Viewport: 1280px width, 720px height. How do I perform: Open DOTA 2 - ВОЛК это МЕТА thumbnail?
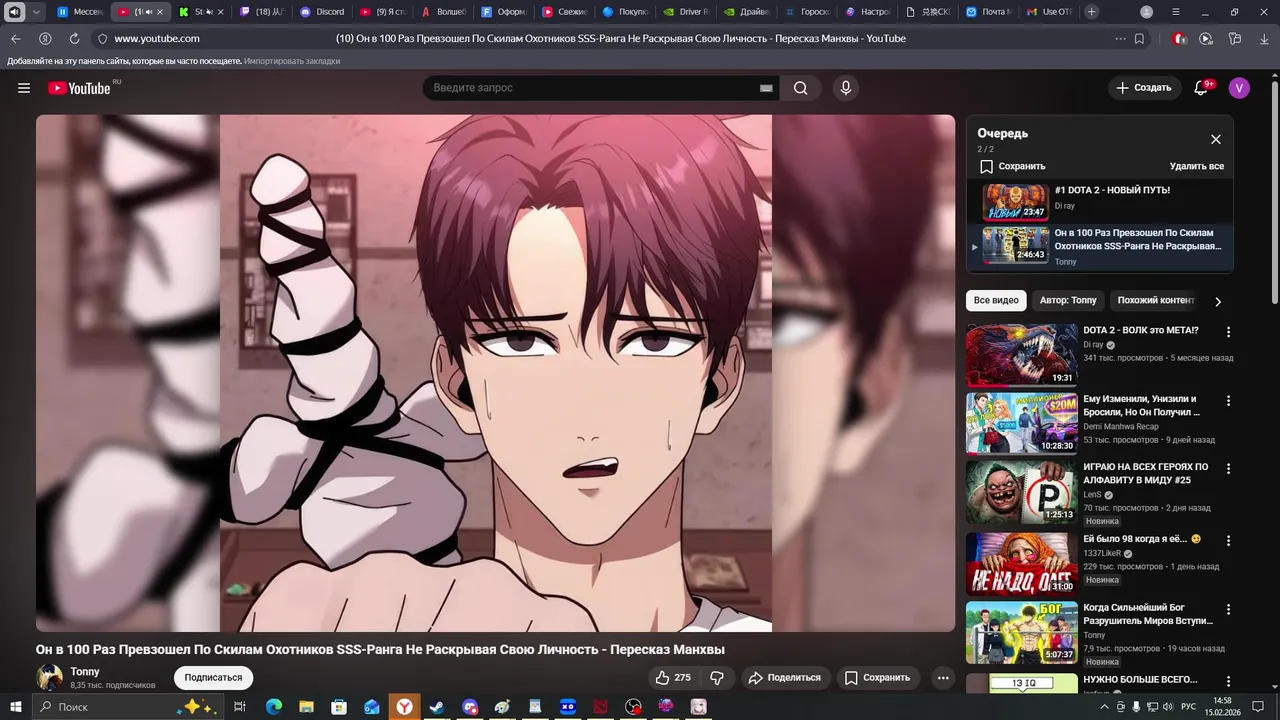click(1021, 355)
